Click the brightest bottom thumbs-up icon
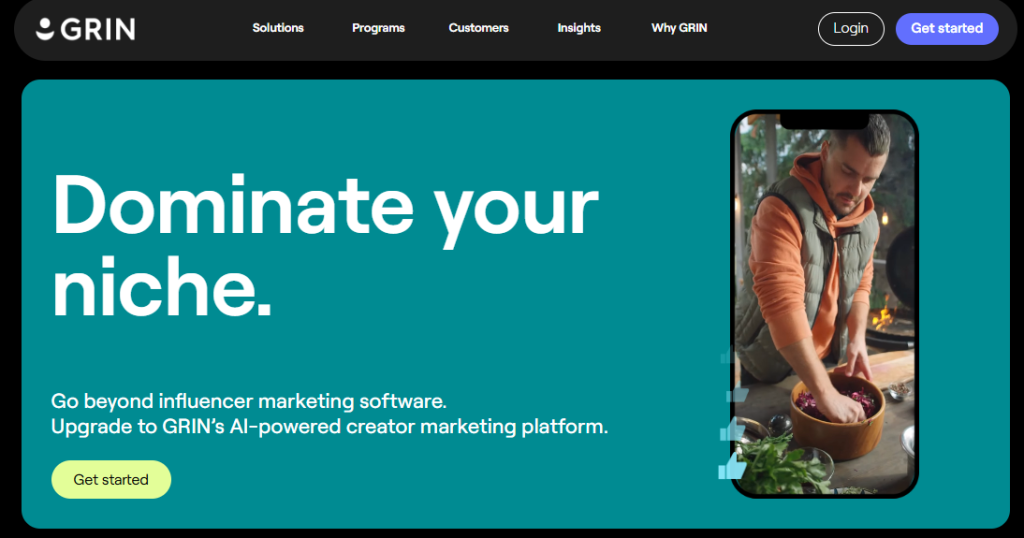Screen dimensions: 1024x538 732,466
